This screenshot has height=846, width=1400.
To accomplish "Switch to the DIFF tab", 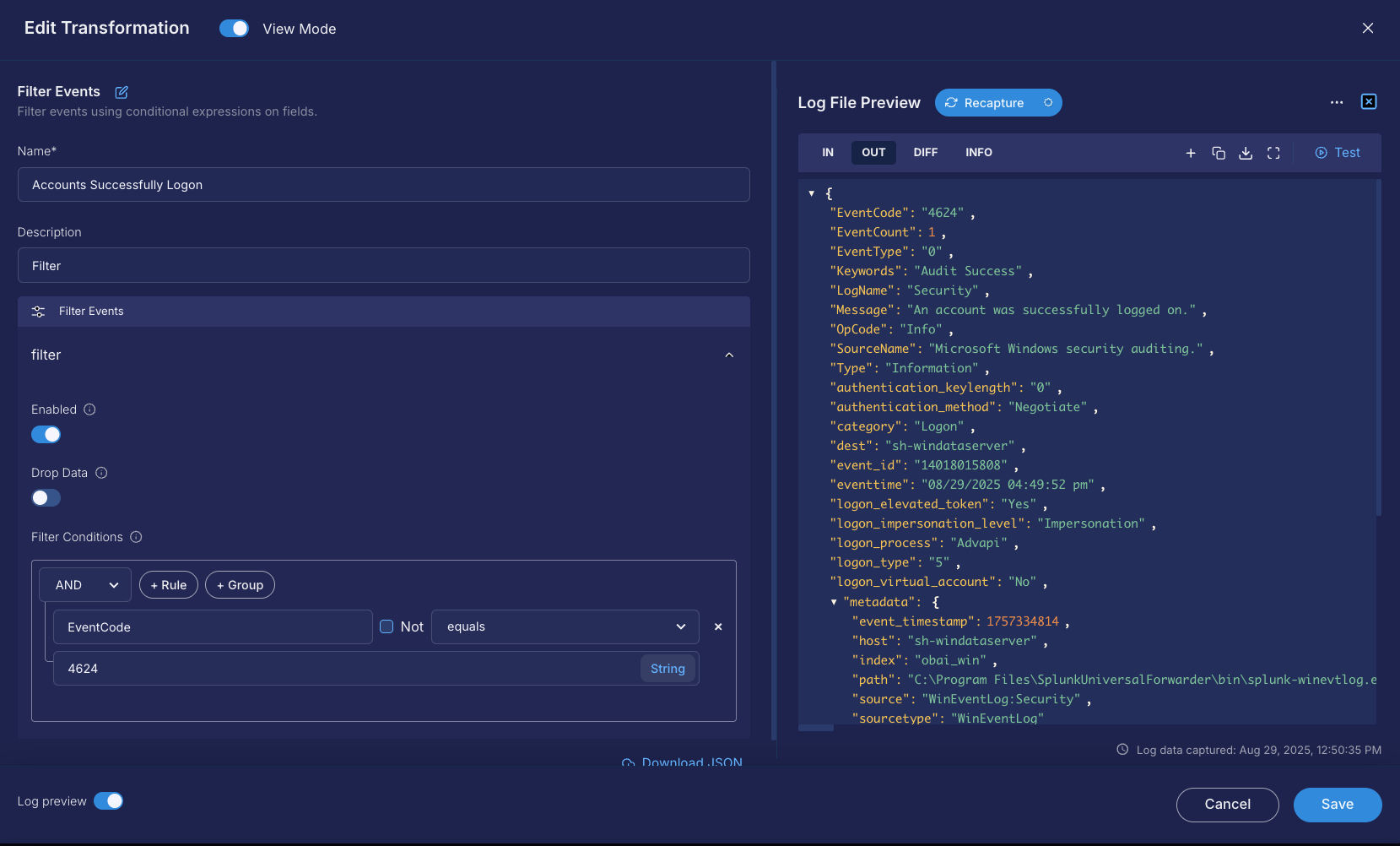I will 925,153.
